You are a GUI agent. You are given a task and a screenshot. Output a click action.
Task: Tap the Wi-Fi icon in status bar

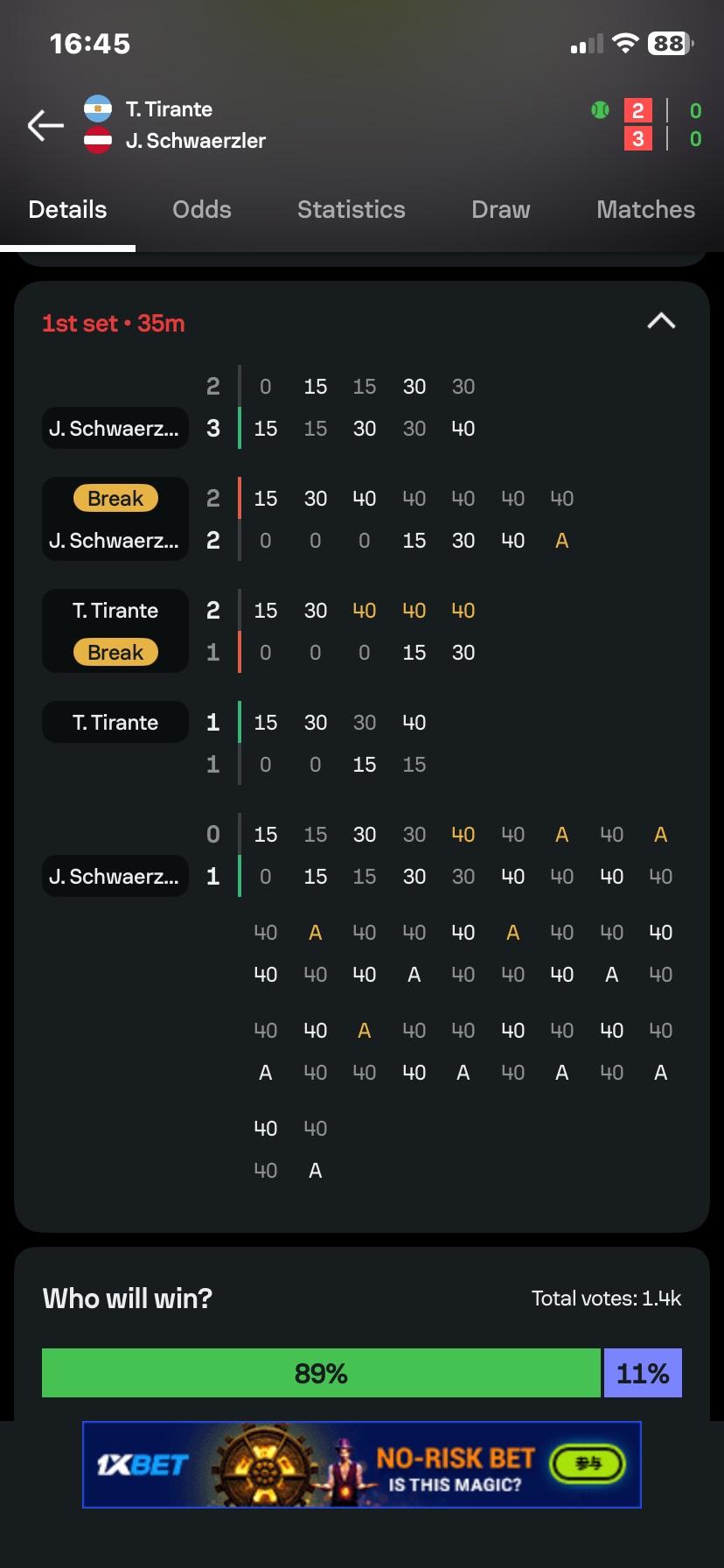[x=624, y=44]
